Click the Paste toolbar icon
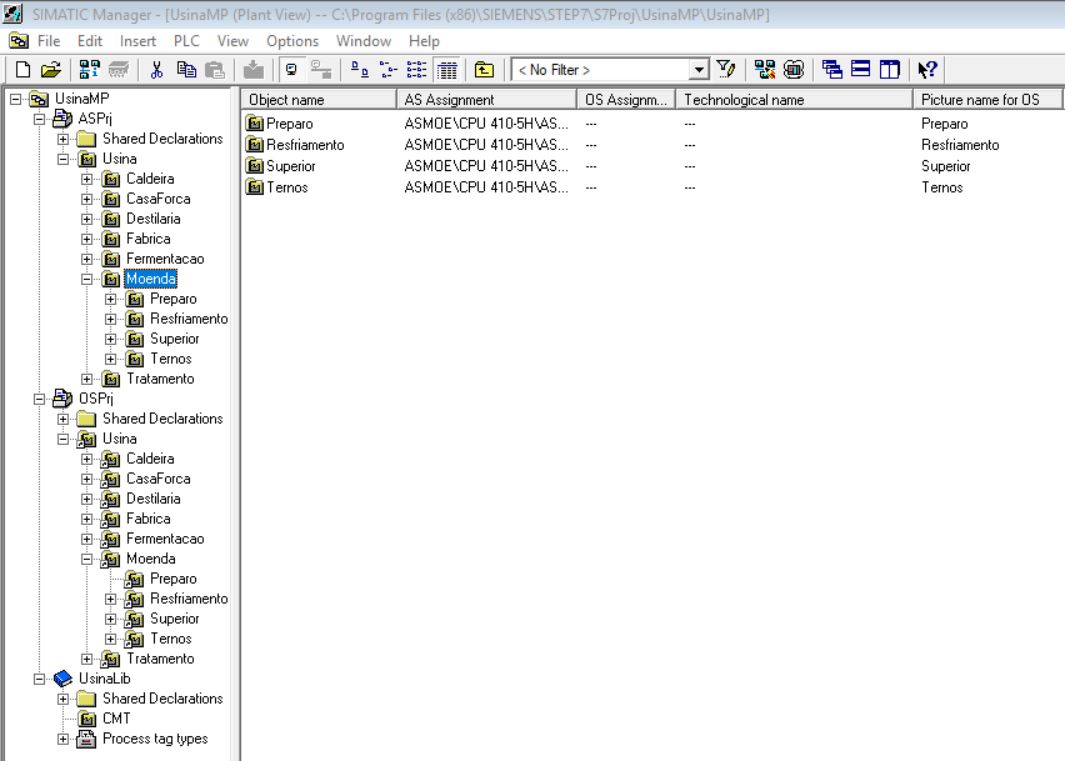The image size is (1065, 761). click(215, 69)
